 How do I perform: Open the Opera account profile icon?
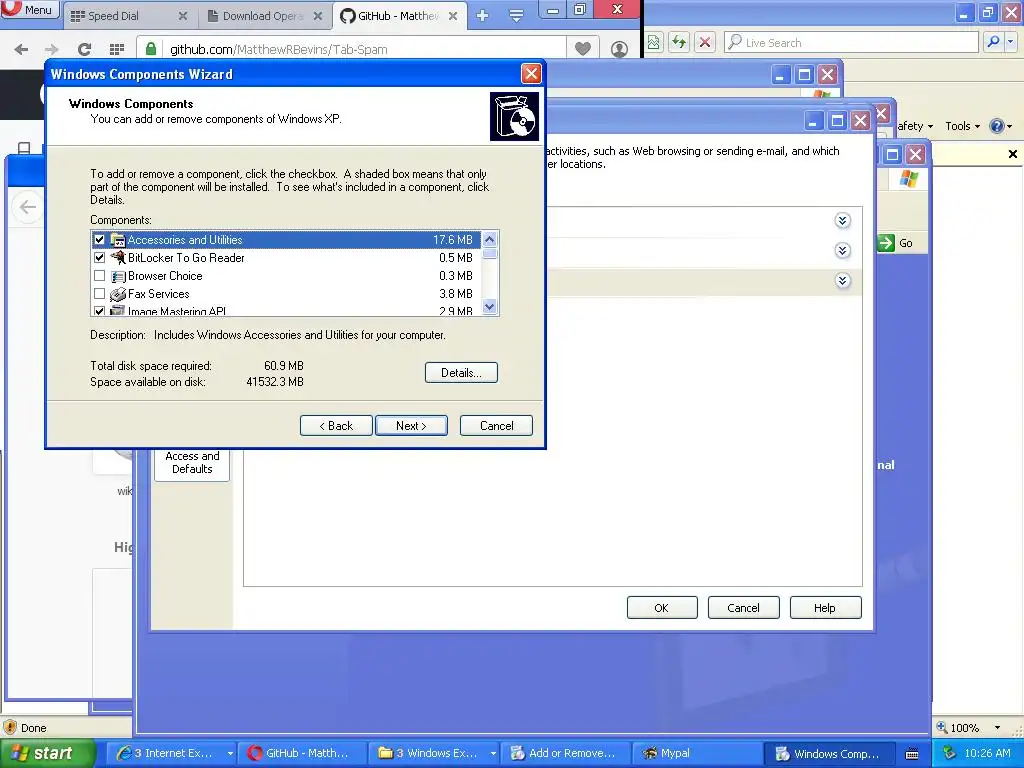[x=619, y=49]
